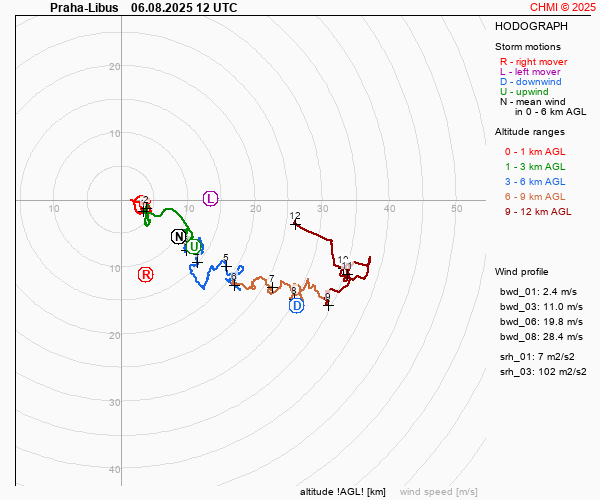Click 'D - downwind' legend entry
600x500 pixels.
(530, 81)
